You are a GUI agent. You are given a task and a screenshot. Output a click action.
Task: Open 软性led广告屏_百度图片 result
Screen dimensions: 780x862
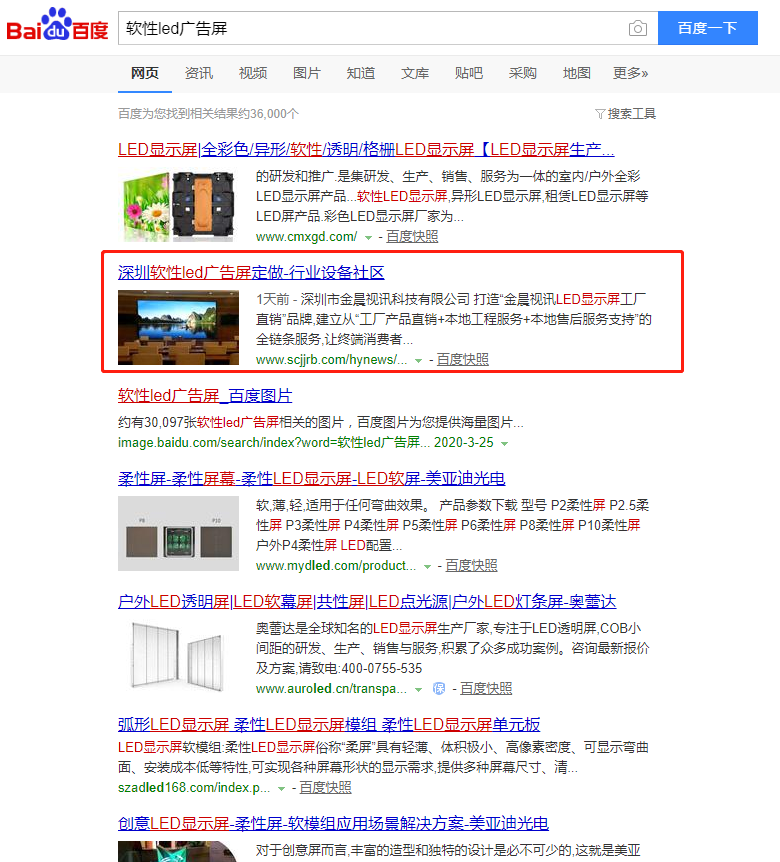click(205, 396)
